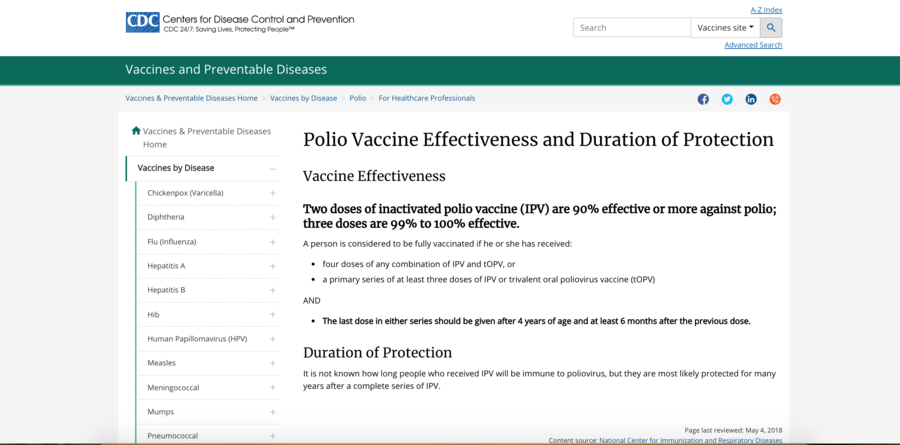
Task: Open Pneumococcal sidebar link
Action: pos(172,436)
